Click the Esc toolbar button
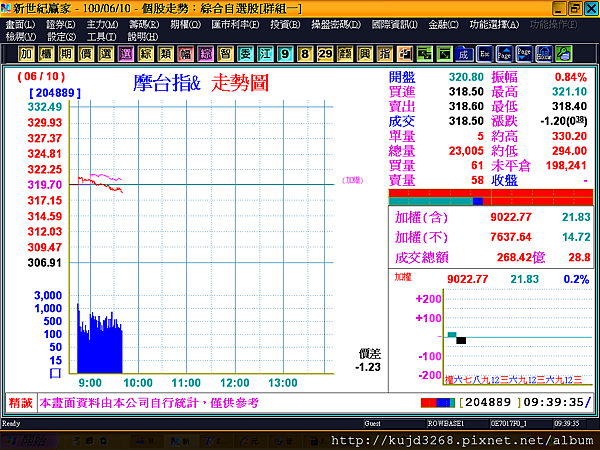Image resolution: width=600 pixels, height=450 pixels. pos(484,54)
